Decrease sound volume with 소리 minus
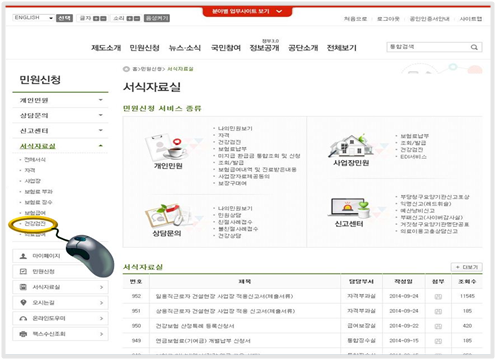Image resolution: width=495 pixels, height=362 pixels. click(137, 18)
